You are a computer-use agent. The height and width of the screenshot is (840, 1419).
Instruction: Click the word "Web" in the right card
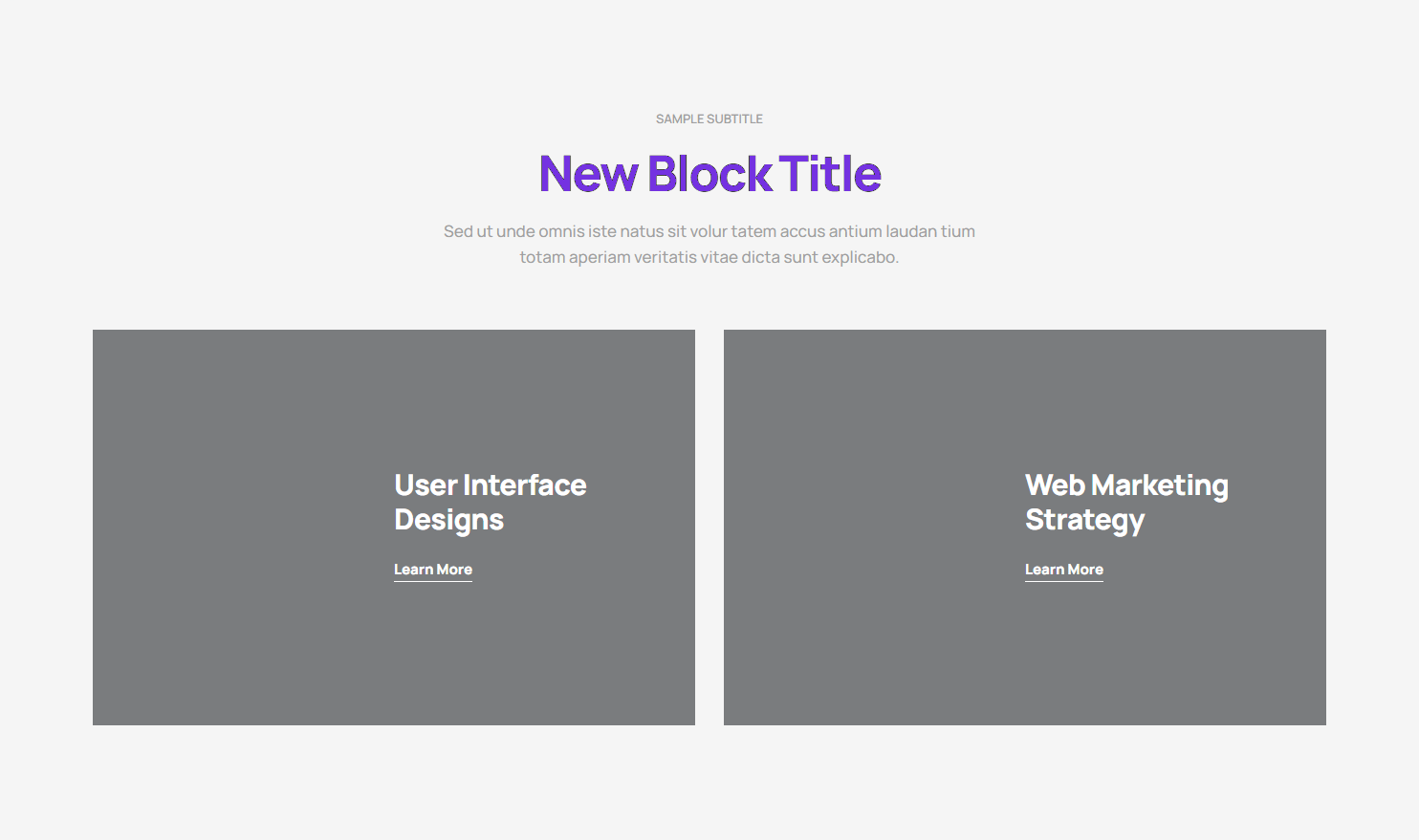pyautogui.click(x=1055, y=485)
